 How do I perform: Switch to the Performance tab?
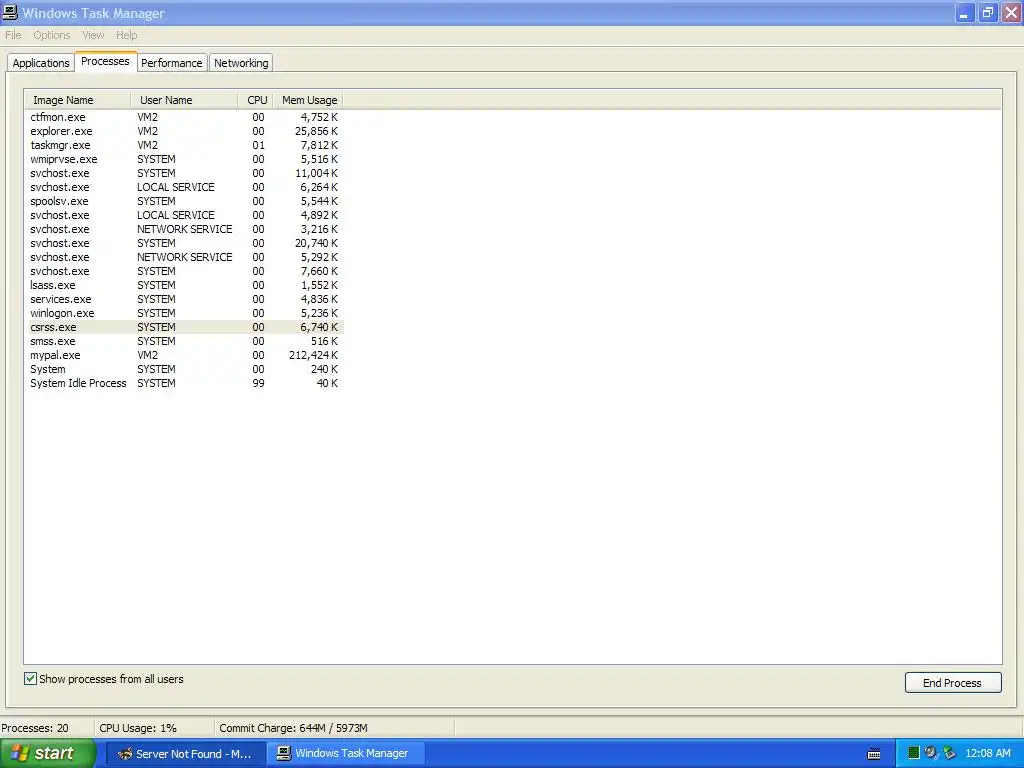172,63
